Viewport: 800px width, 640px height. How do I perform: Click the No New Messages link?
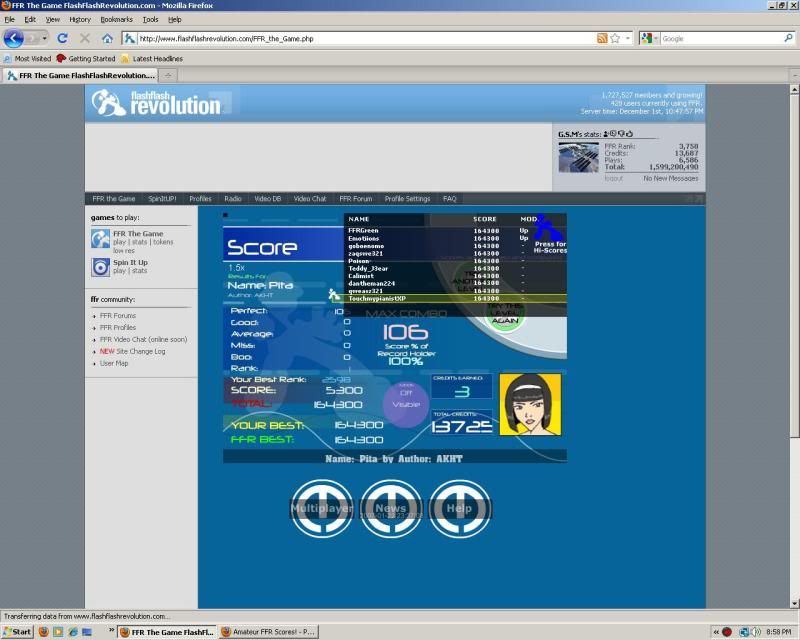click(670, 178)
